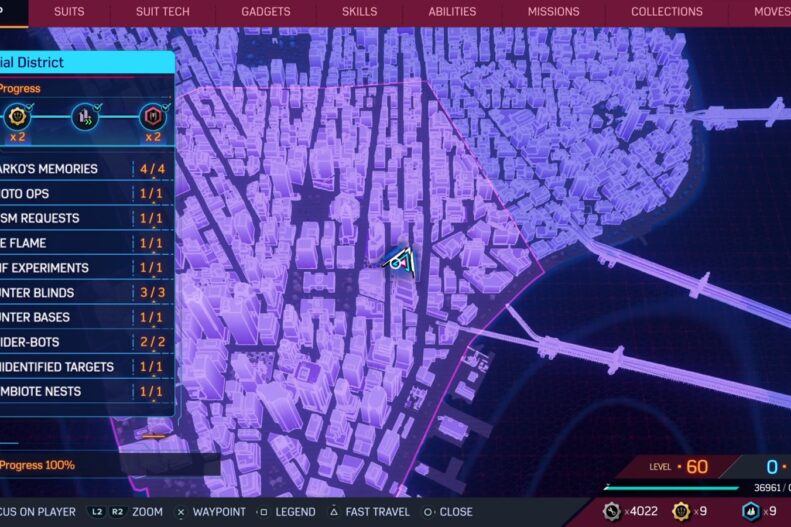Viewport: 791px width, 527px height.
Task: Click the Financial District panel title
Action: click(x=32, y=63)
